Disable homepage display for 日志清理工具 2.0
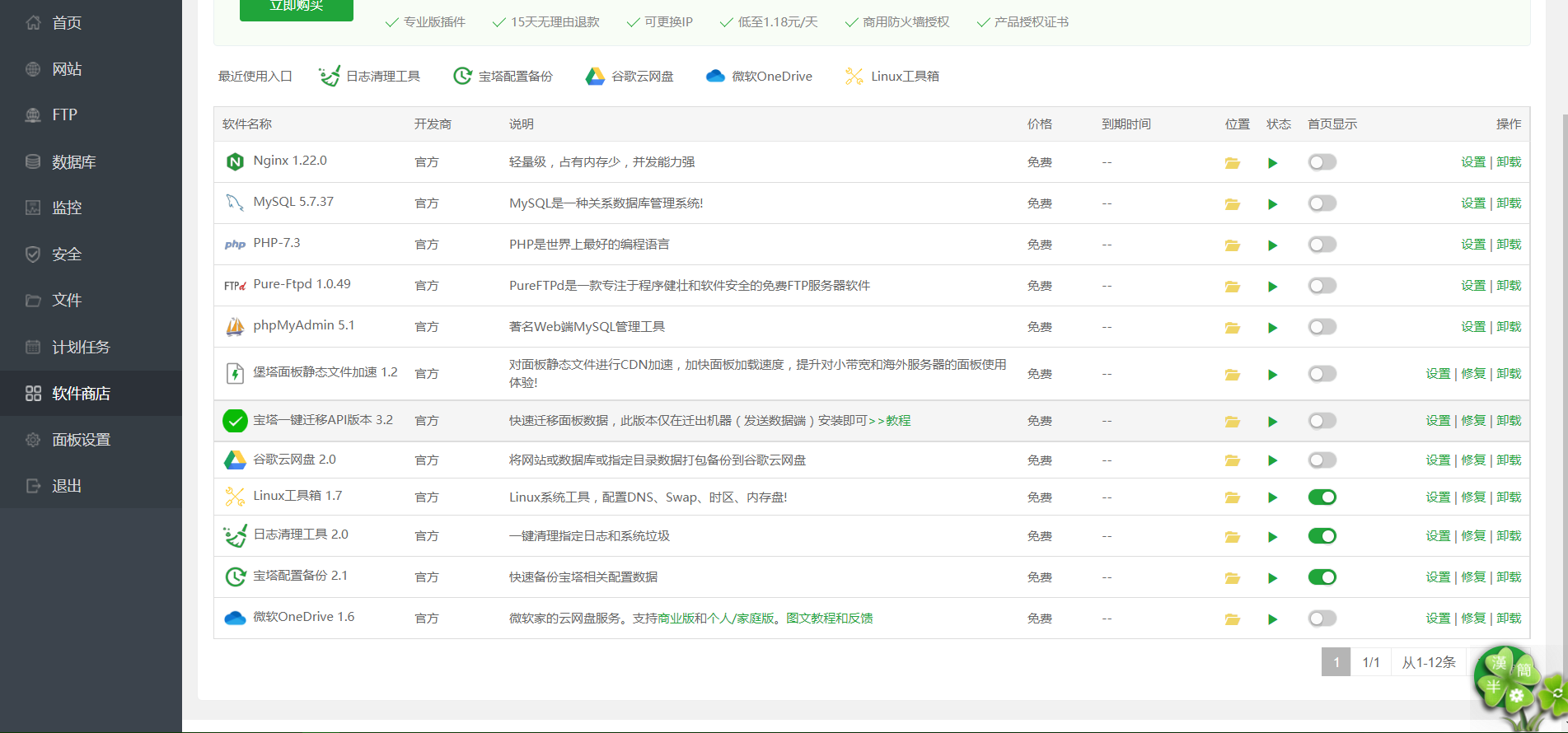The image size is (1568, 733). pyautogui.click(x=1322, y=536)
